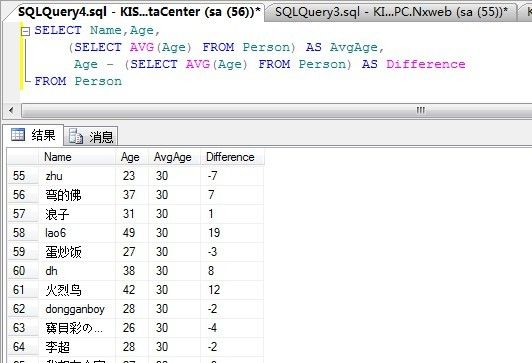Click the Age cell 42 for 火烈鸟

point(132,290)
